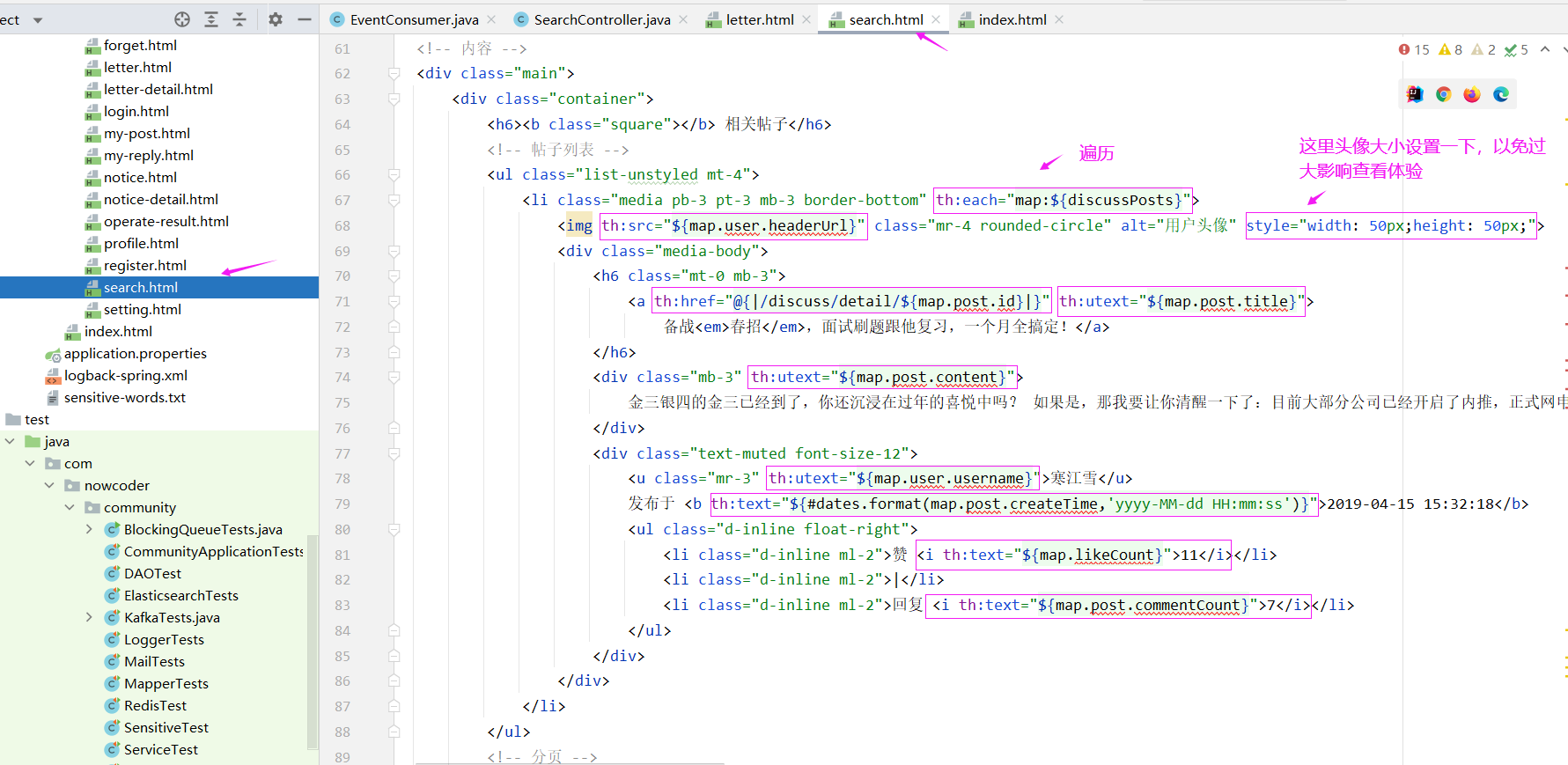Click the dates.format expression on line 79

pyautogui.click(x=1014, y=504)
